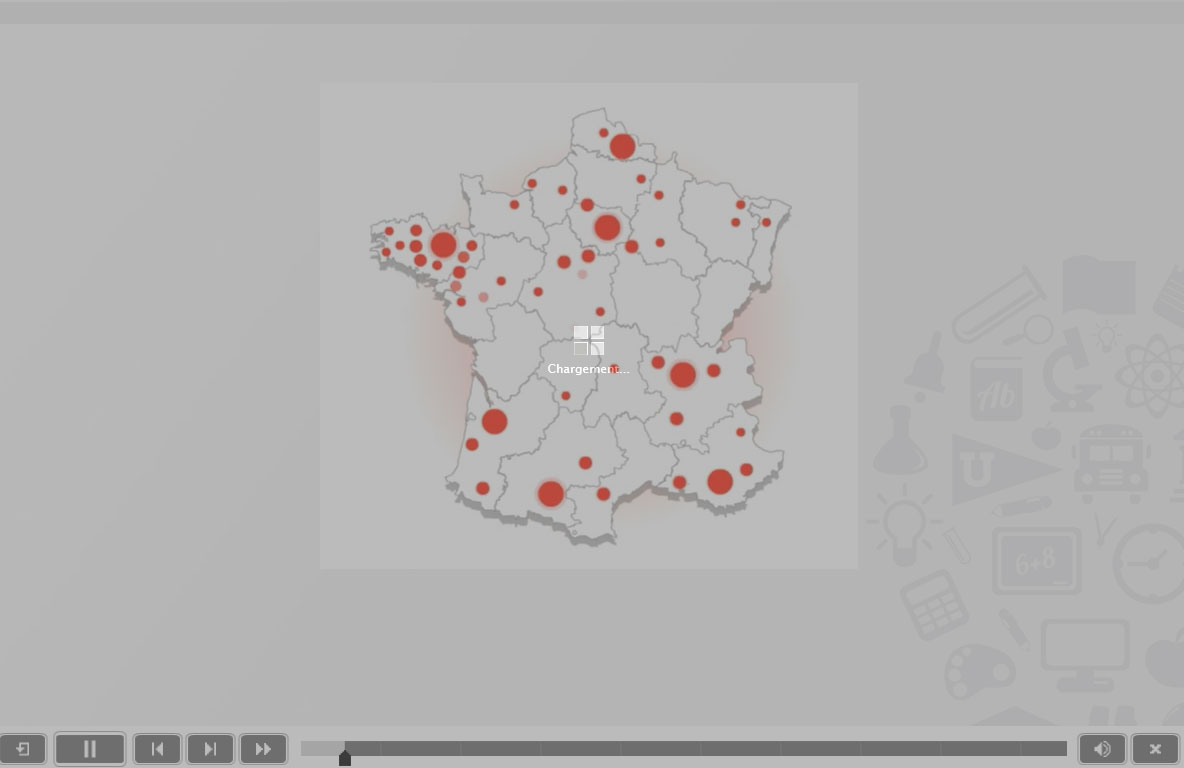
Task: Click the "Chargement..." loading text
Action: (588, 369)
